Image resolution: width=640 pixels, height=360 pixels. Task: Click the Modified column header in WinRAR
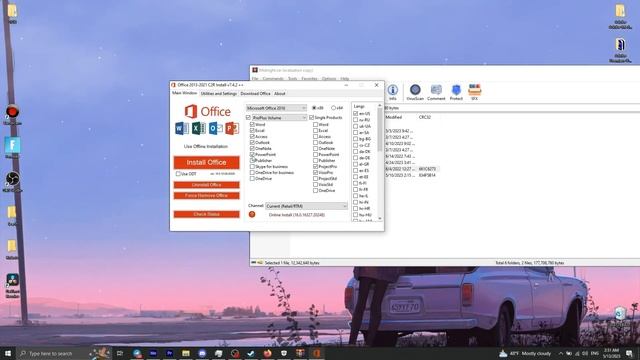tap(394, 117)
